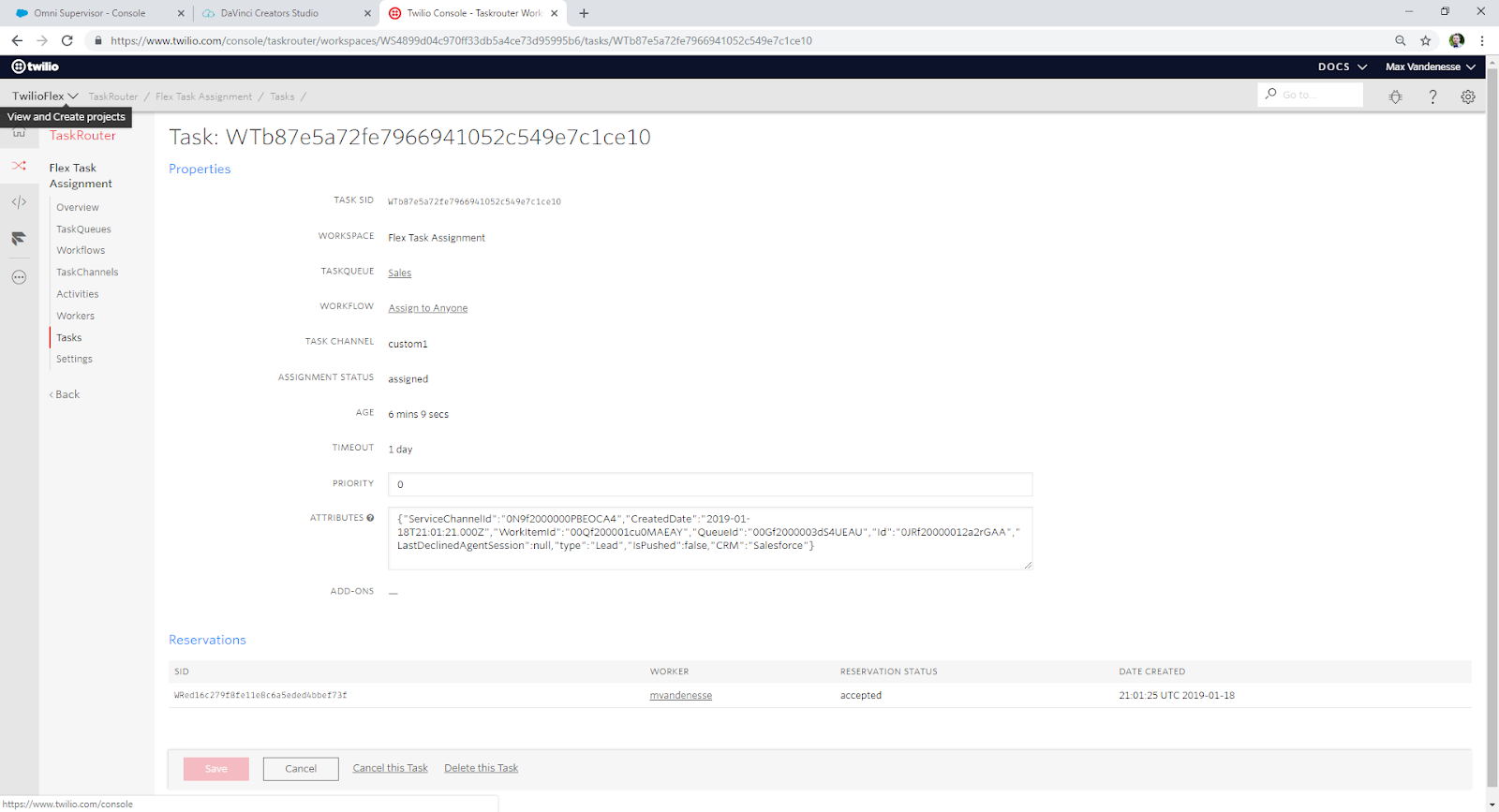Open Workers in the sidebar
Image resolution: width=1499 pixels, height=812 pixels.
[76, 317]
